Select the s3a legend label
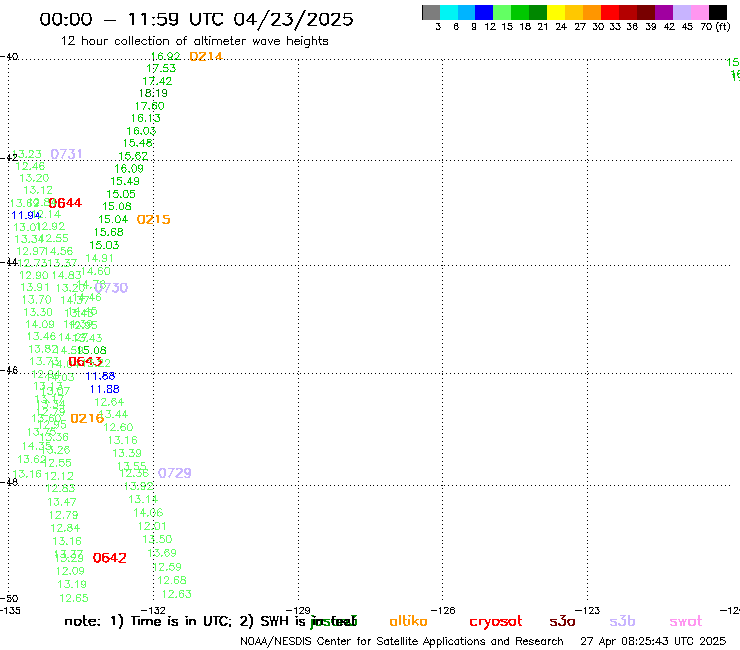Screen dimensions: 740x650 pos(562,621)
